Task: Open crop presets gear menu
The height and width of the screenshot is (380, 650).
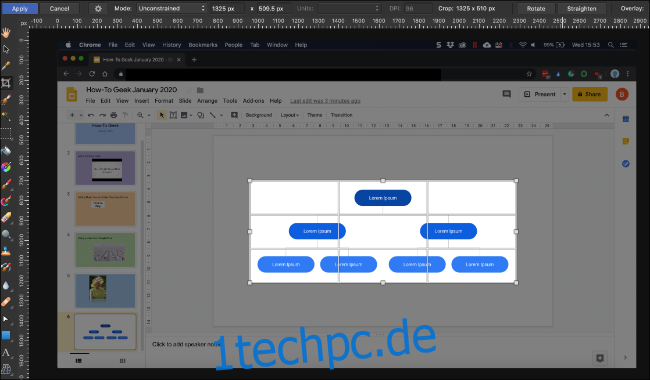Action: [98, 8]
